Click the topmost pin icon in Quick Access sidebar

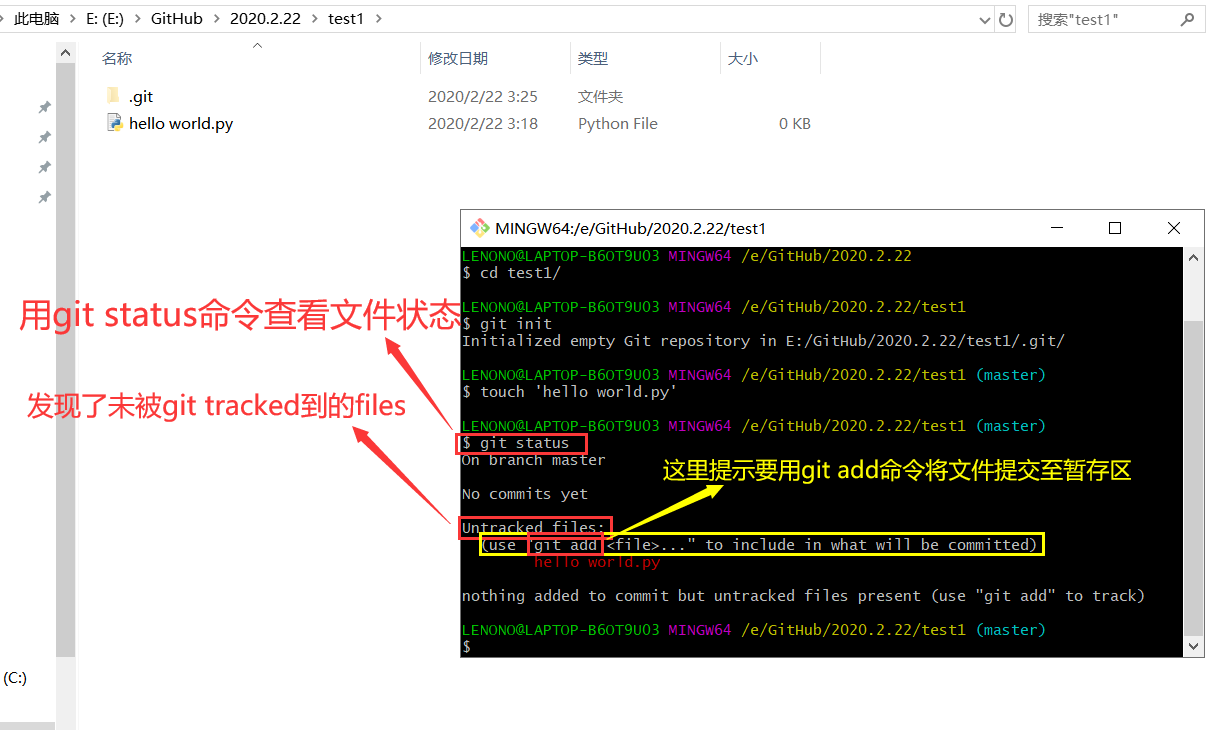point(44,106)
